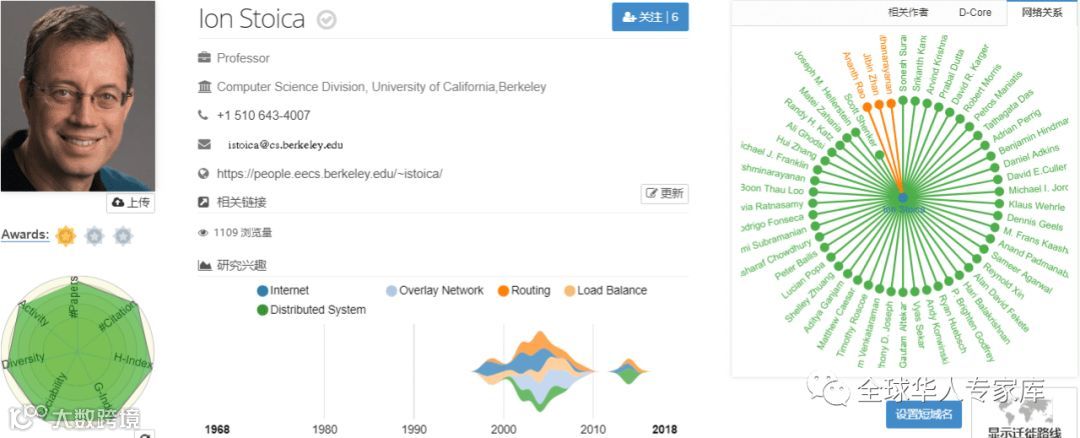Click the 更新 update button
Viewport: 1080px width, 438px height.
665,194
